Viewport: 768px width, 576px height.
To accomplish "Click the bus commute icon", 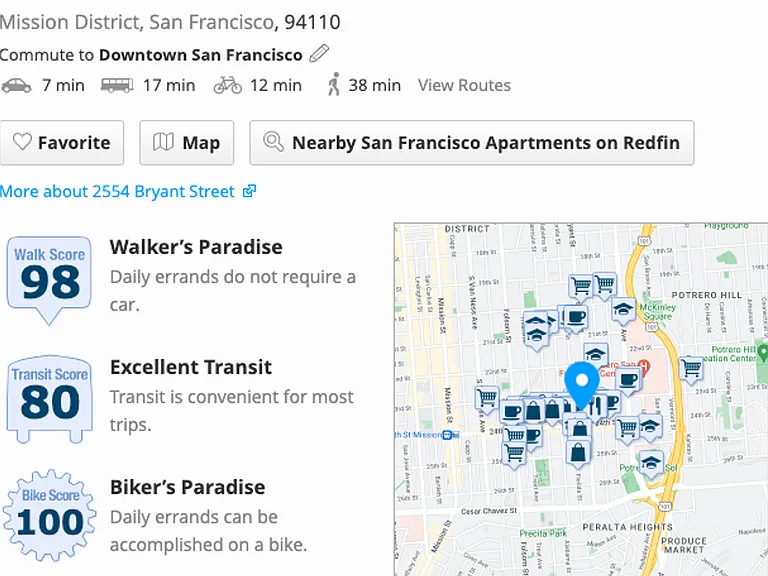I will 117,85.
